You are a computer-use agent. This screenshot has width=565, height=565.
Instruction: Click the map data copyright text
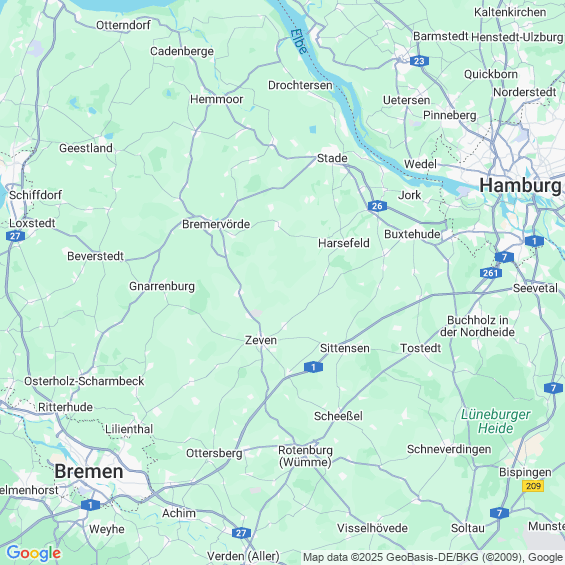coord(433,557)
